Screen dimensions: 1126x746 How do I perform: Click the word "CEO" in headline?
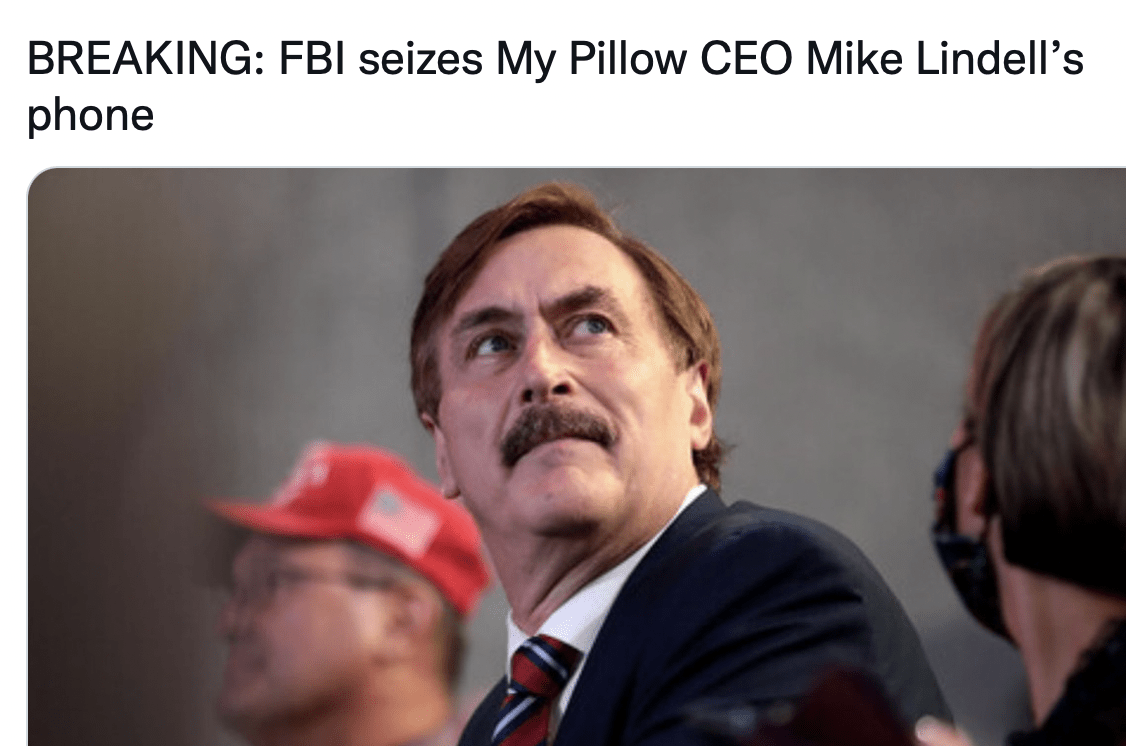pyautogui.click(x=747, y=59)
